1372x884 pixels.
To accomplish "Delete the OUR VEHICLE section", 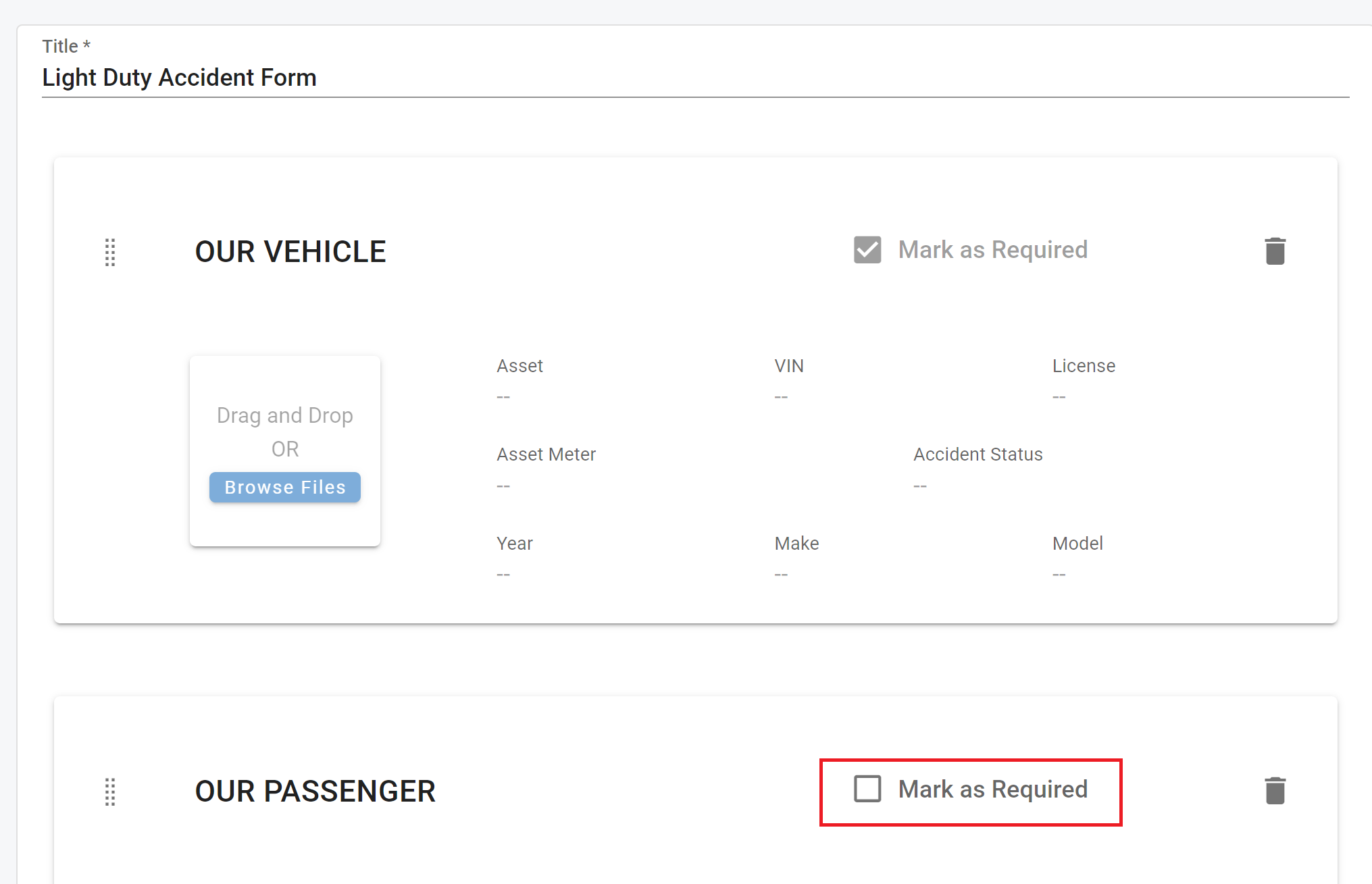I will (x=1275, y=251).
